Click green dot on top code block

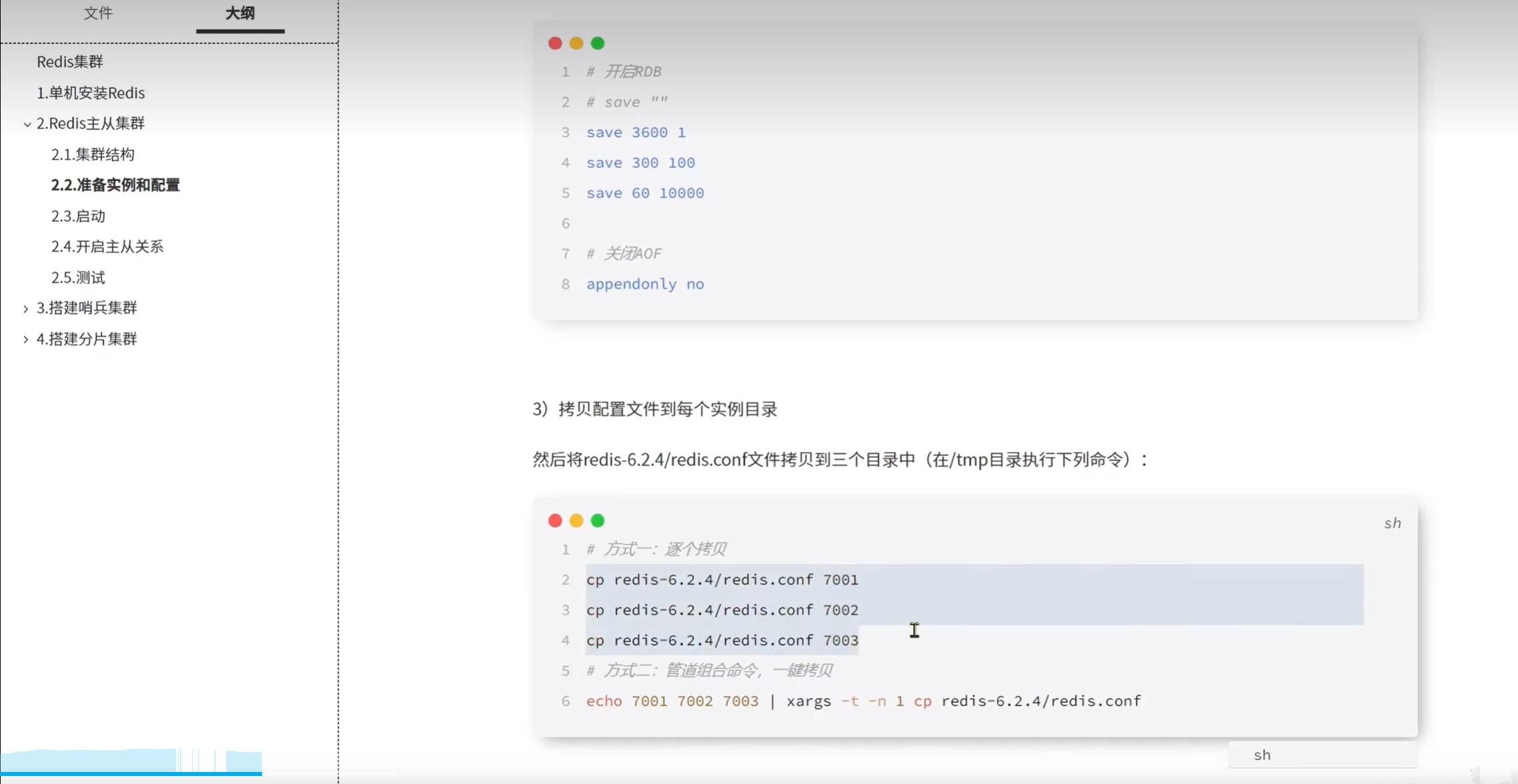(598, 43)
